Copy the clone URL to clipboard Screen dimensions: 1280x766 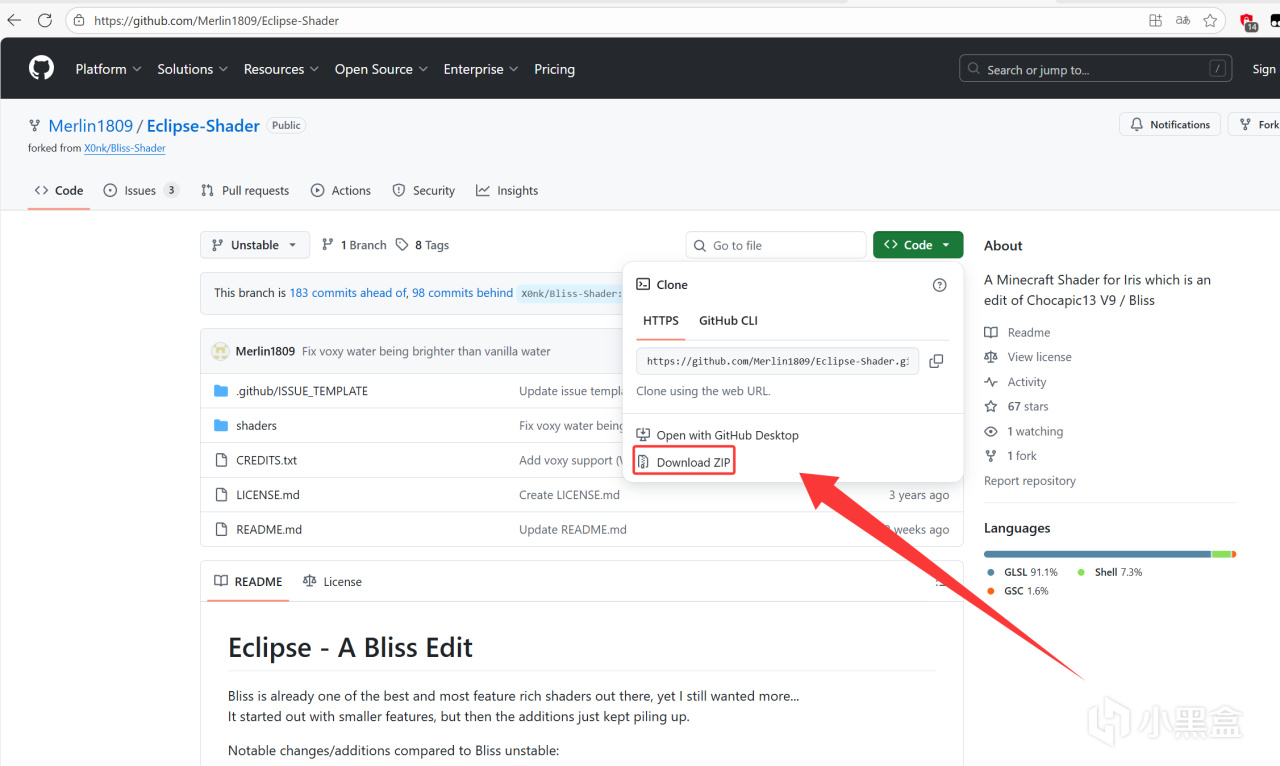click(x=936, y=361)
